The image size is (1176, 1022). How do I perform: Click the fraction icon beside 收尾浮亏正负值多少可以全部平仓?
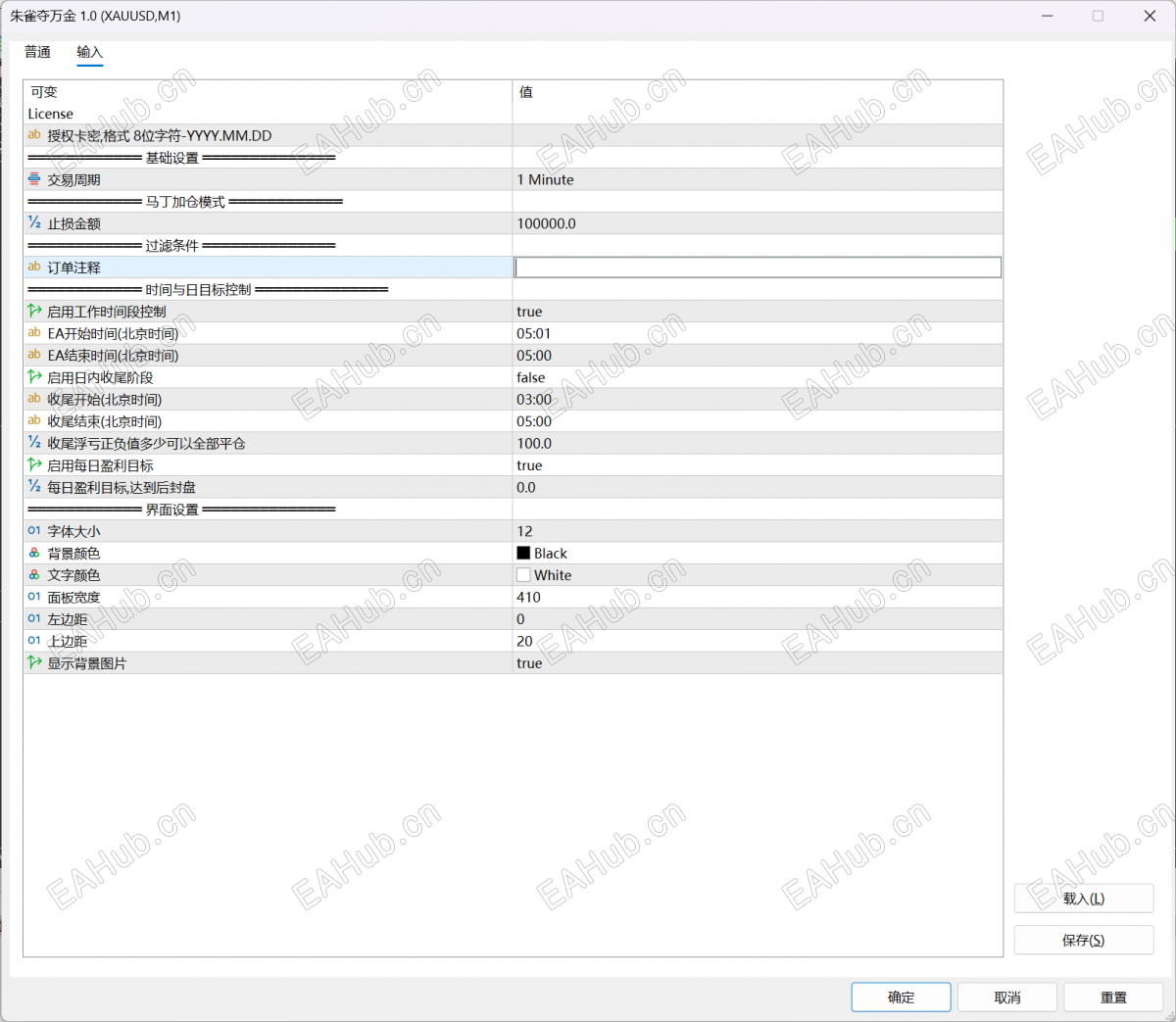click(x=34, y=443)
